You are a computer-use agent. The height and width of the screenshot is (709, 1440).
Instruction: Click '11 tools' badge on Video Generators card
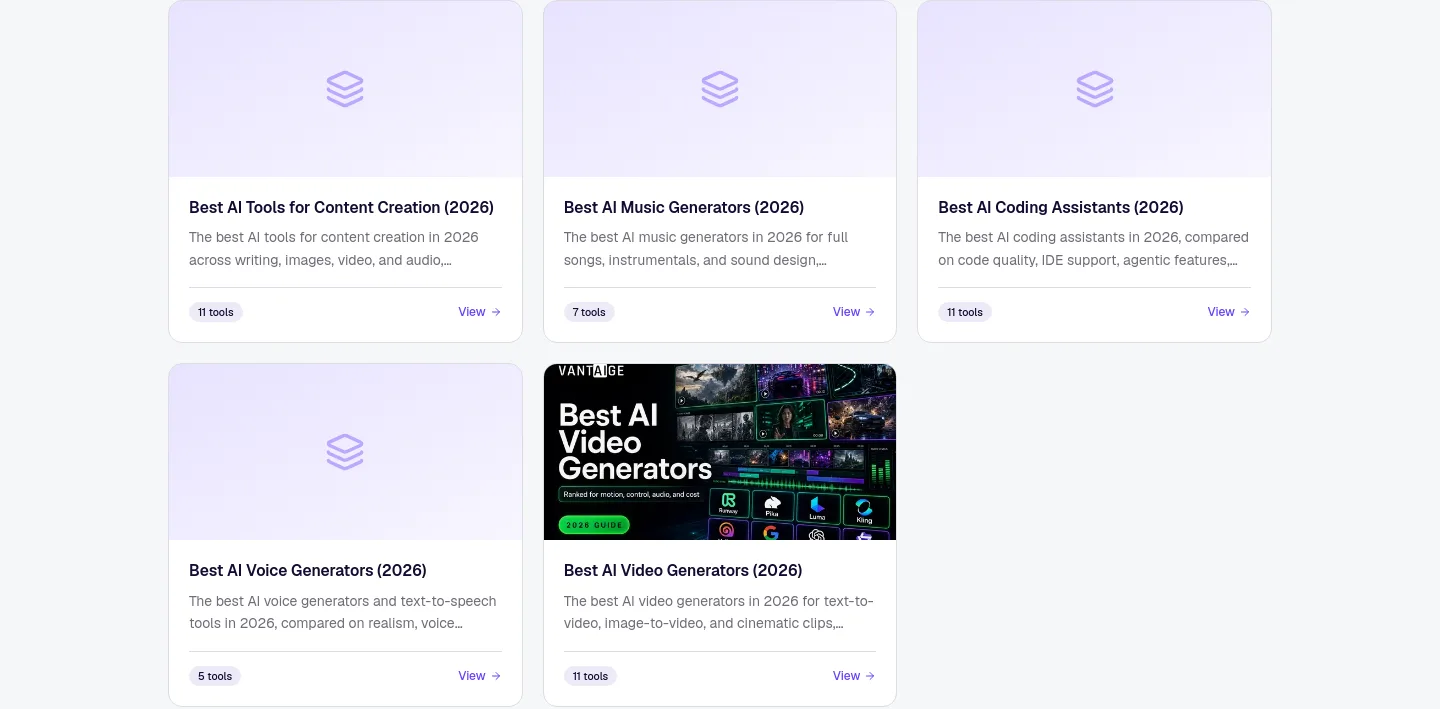(x=590, y=676)
